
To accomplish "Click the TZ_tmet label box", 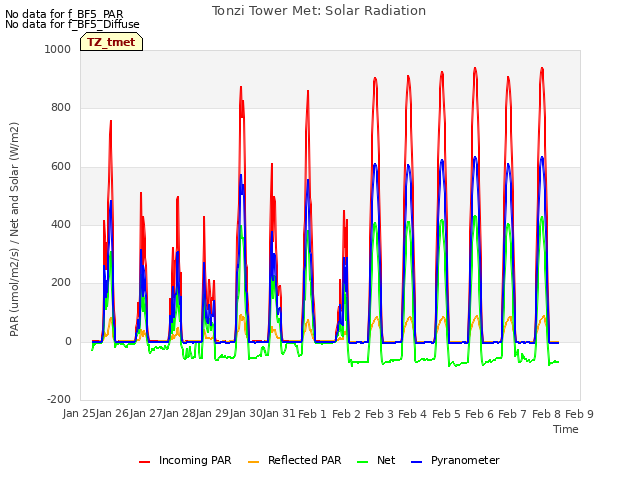I will (111, 42).
